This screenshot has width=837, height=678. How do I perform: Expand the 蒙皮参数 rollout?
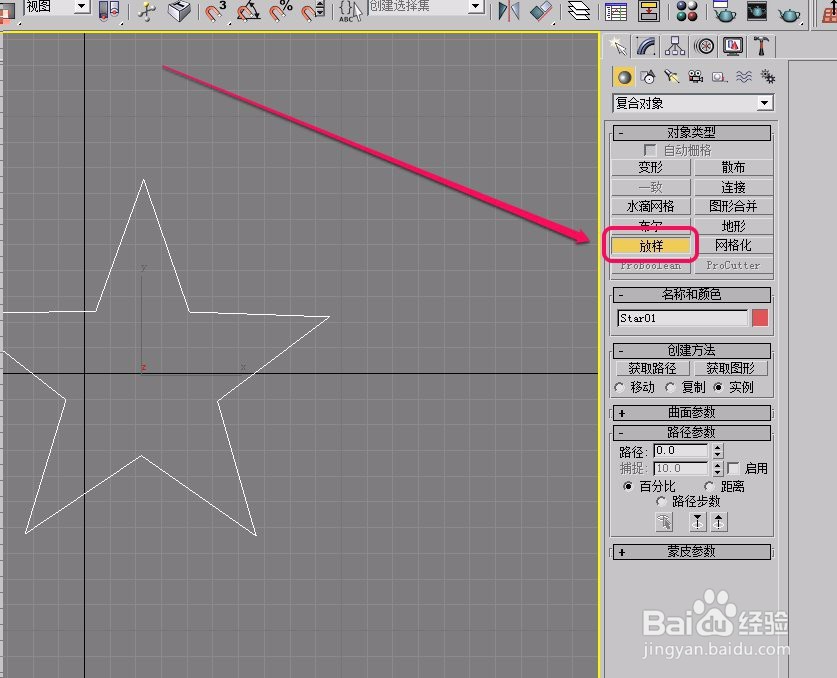coord(691,551)
